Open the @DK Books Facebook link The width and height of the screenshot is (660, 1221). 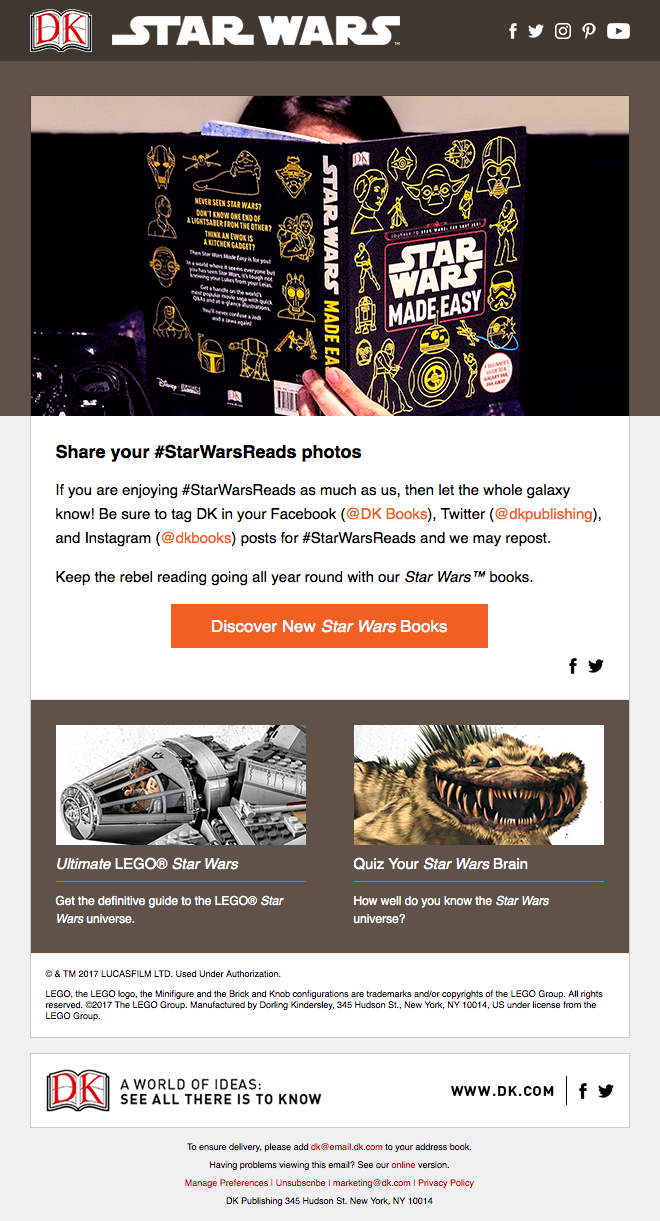pos(386,514)
